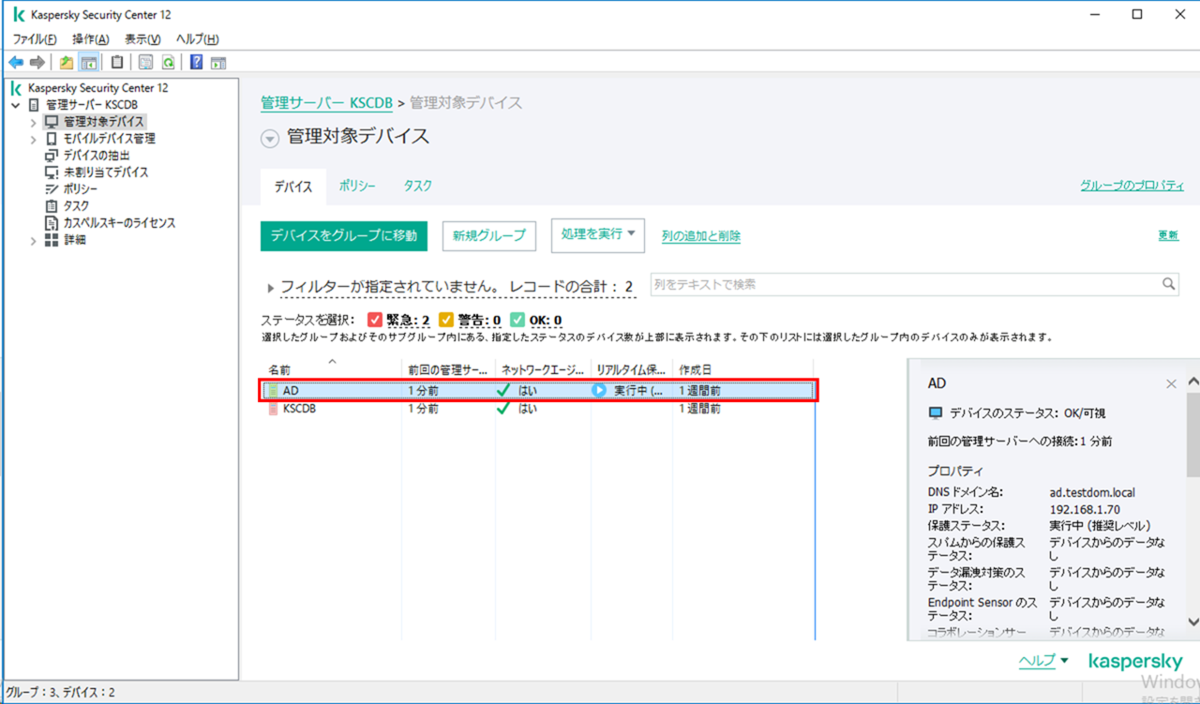
Task: Sort by the 作成日 column header
Action: coord(744,369)
